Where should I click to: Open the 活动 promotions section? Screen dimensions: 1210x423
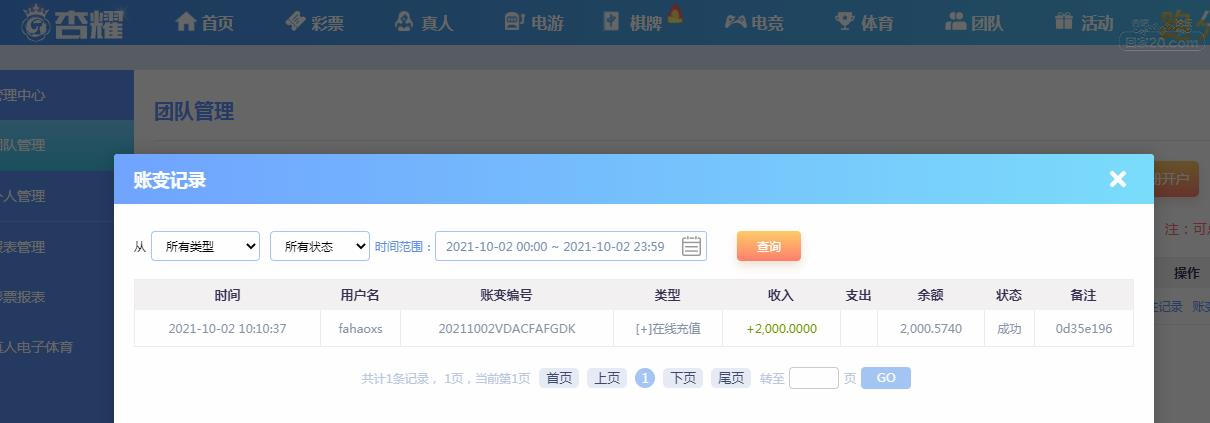click(x=1083, y=22)
